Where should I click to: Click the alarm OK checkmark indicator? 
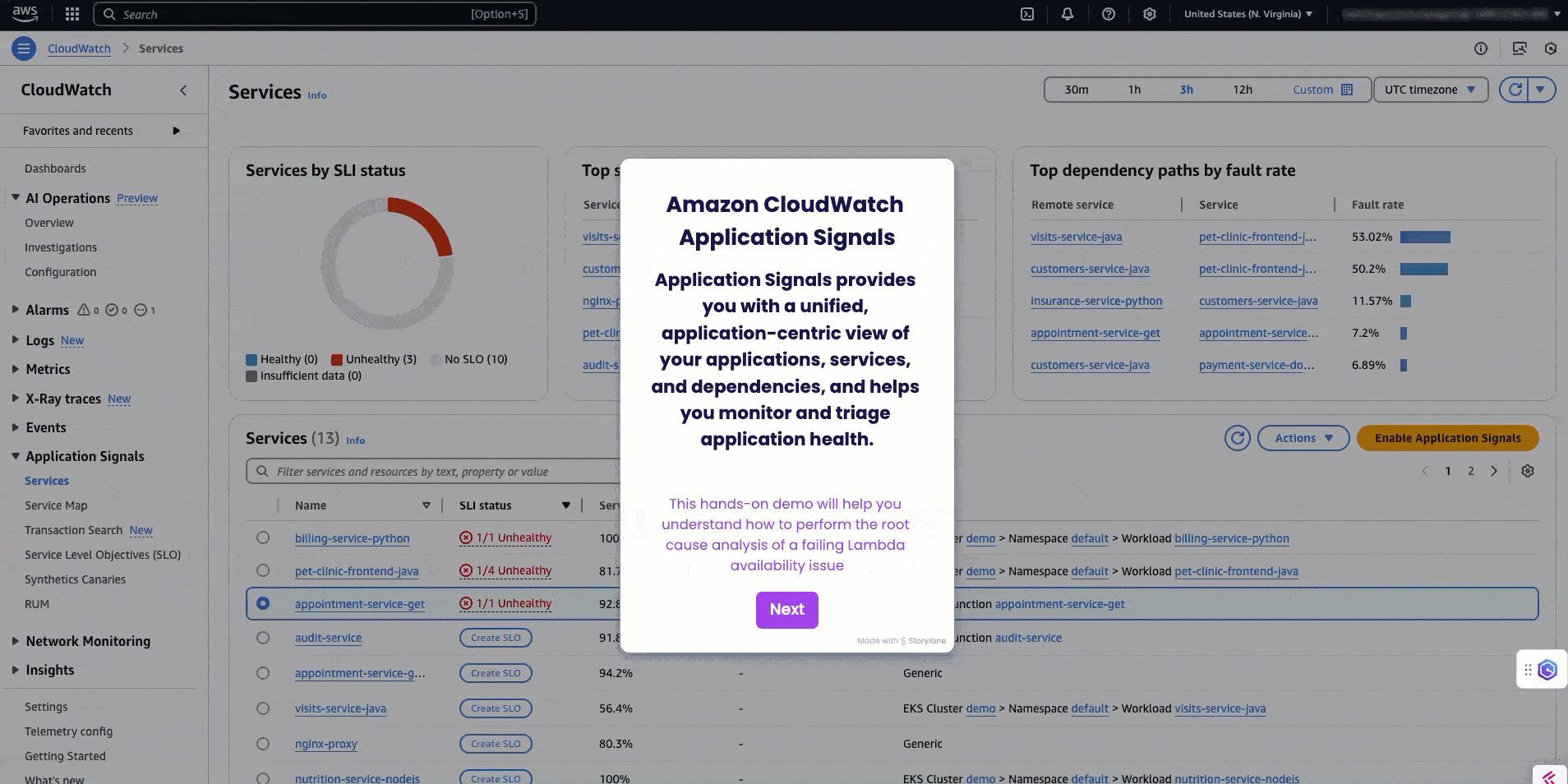[112, 310]
